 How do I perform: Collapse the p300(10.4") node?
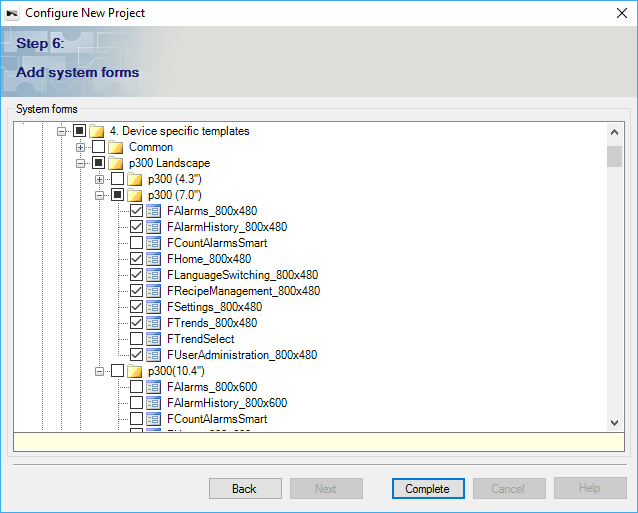click(100, 371)
